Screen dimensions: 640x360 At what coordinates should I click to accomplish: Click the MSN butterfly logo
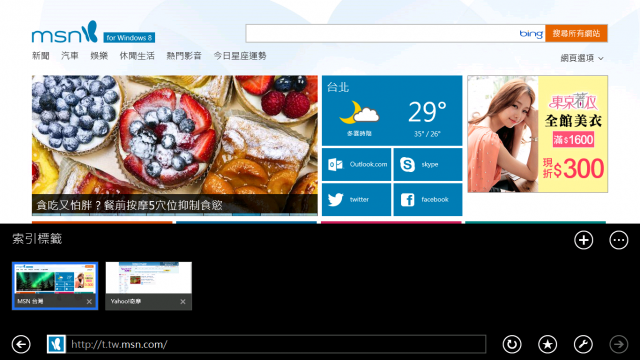tap(65, 32)
